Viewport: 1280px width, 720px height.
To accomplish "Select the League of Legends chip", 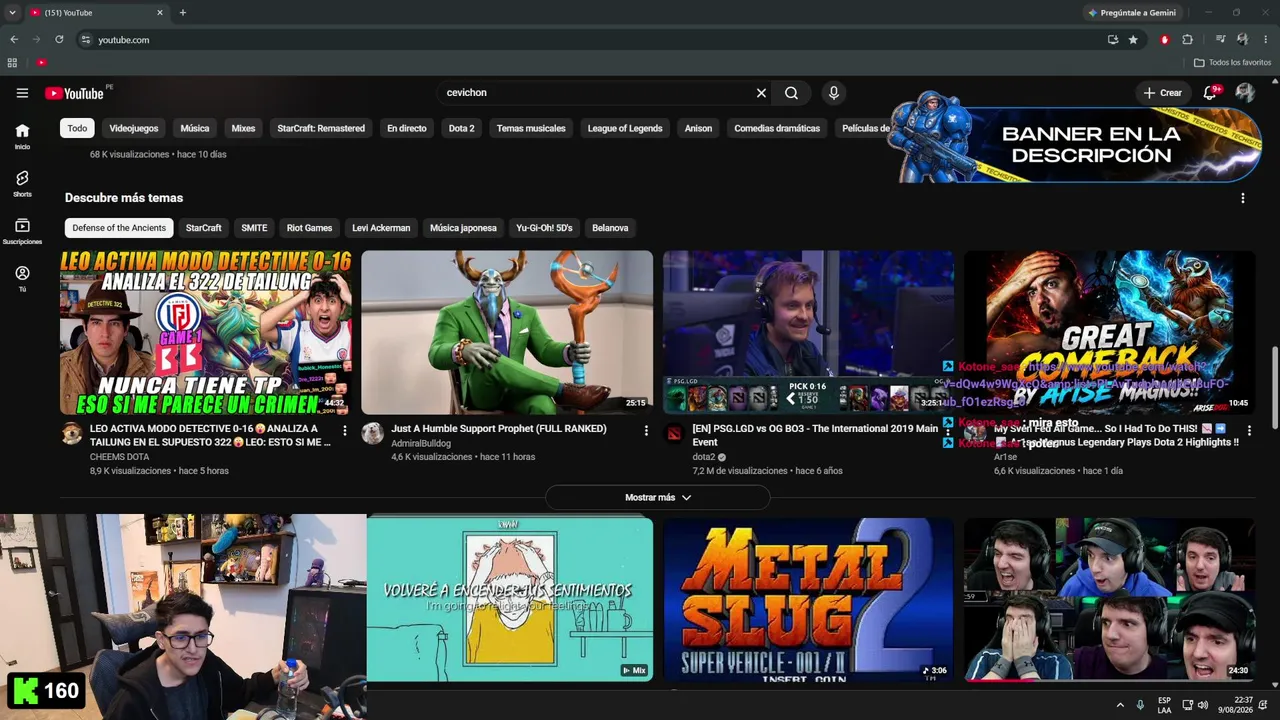I will pos(625,128).
